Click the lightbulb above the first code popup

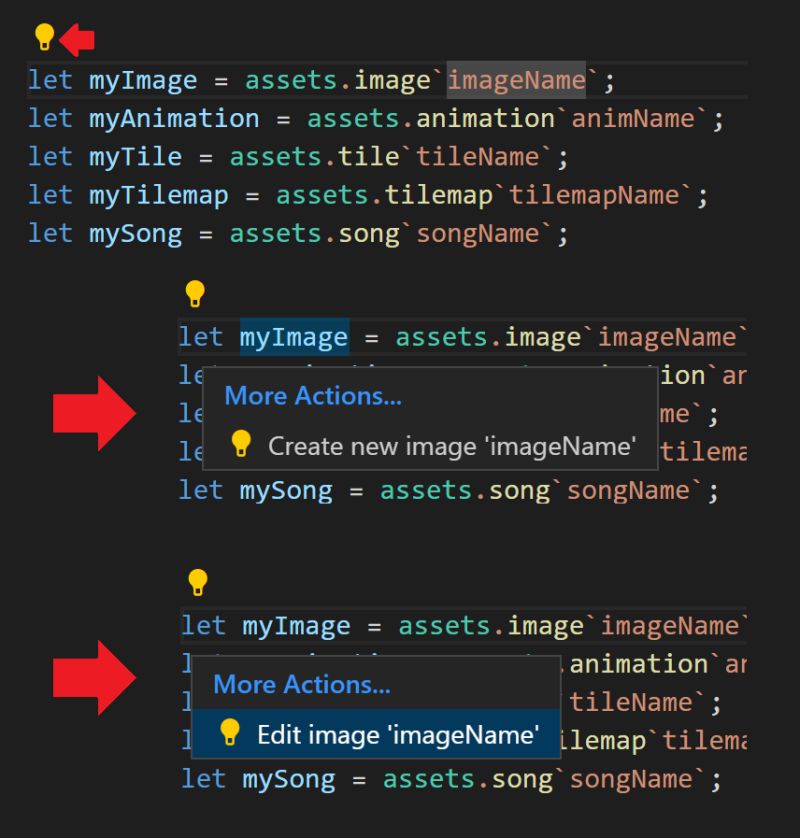coord(196,292)
